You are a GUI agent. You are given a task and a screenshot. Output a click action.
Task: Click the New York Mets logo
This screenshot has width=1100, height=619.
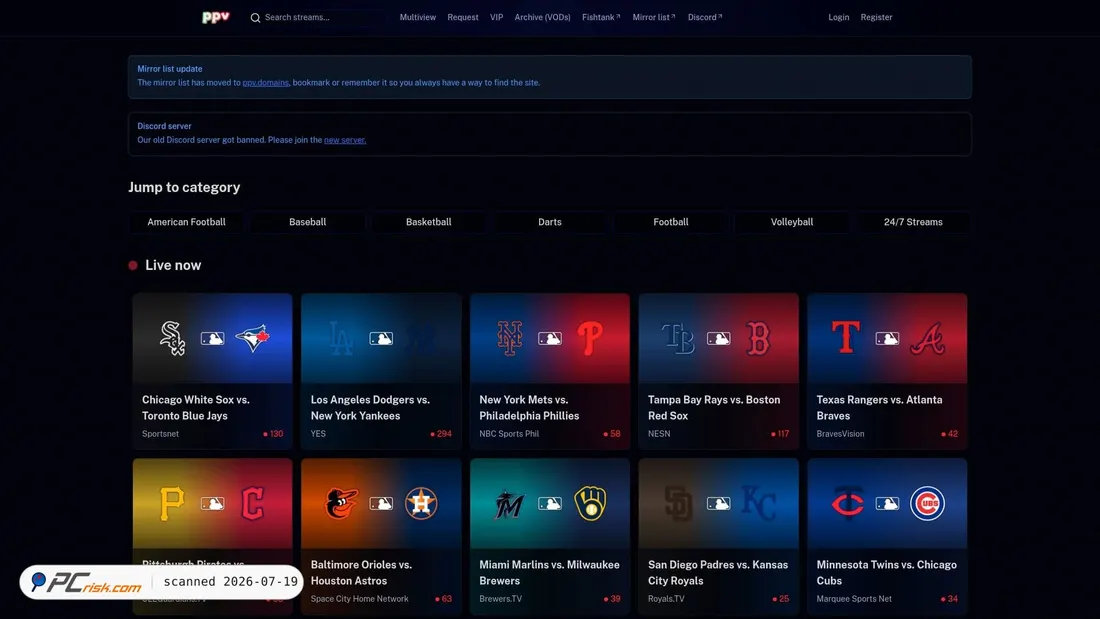(509, 338)
